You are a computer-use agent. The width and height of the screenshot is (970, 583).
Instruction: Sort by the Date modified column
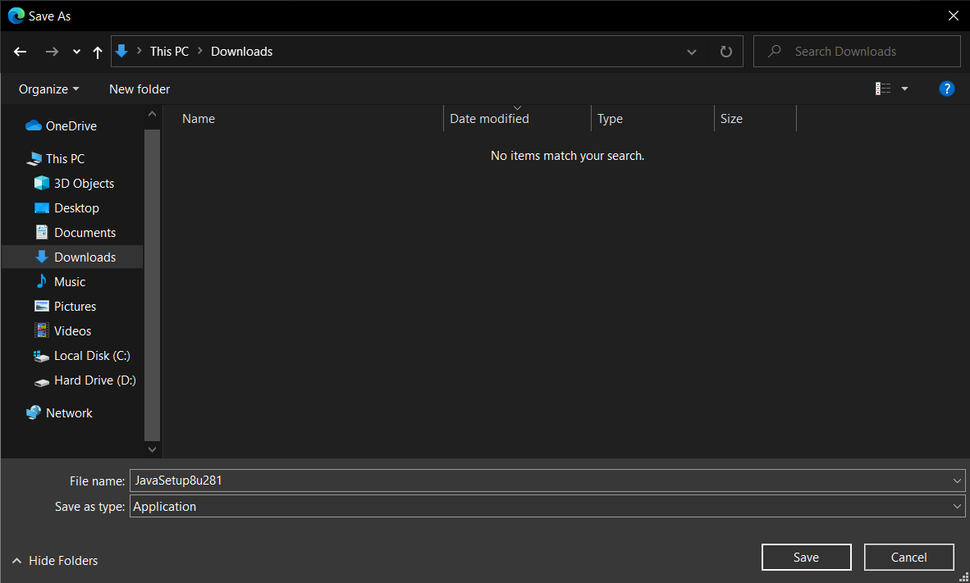tap(489, 119)
